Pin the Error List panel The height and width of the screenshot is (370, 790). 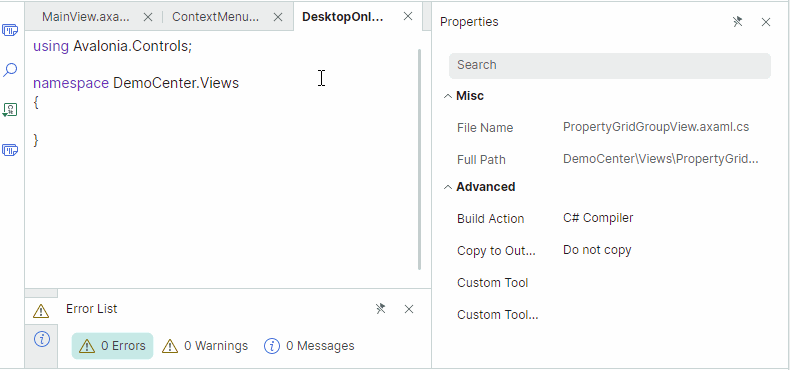(381, 309)
